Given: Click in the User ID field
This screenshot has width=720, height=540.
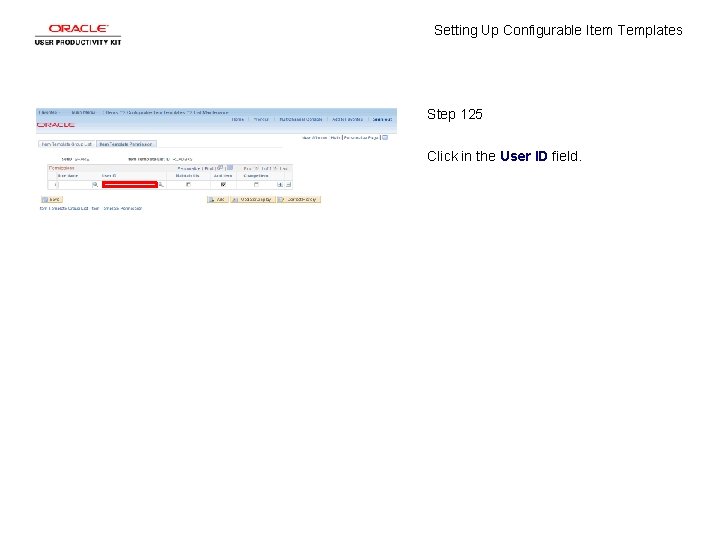Looking at the screenshot, I should click(x=130, y=185).
